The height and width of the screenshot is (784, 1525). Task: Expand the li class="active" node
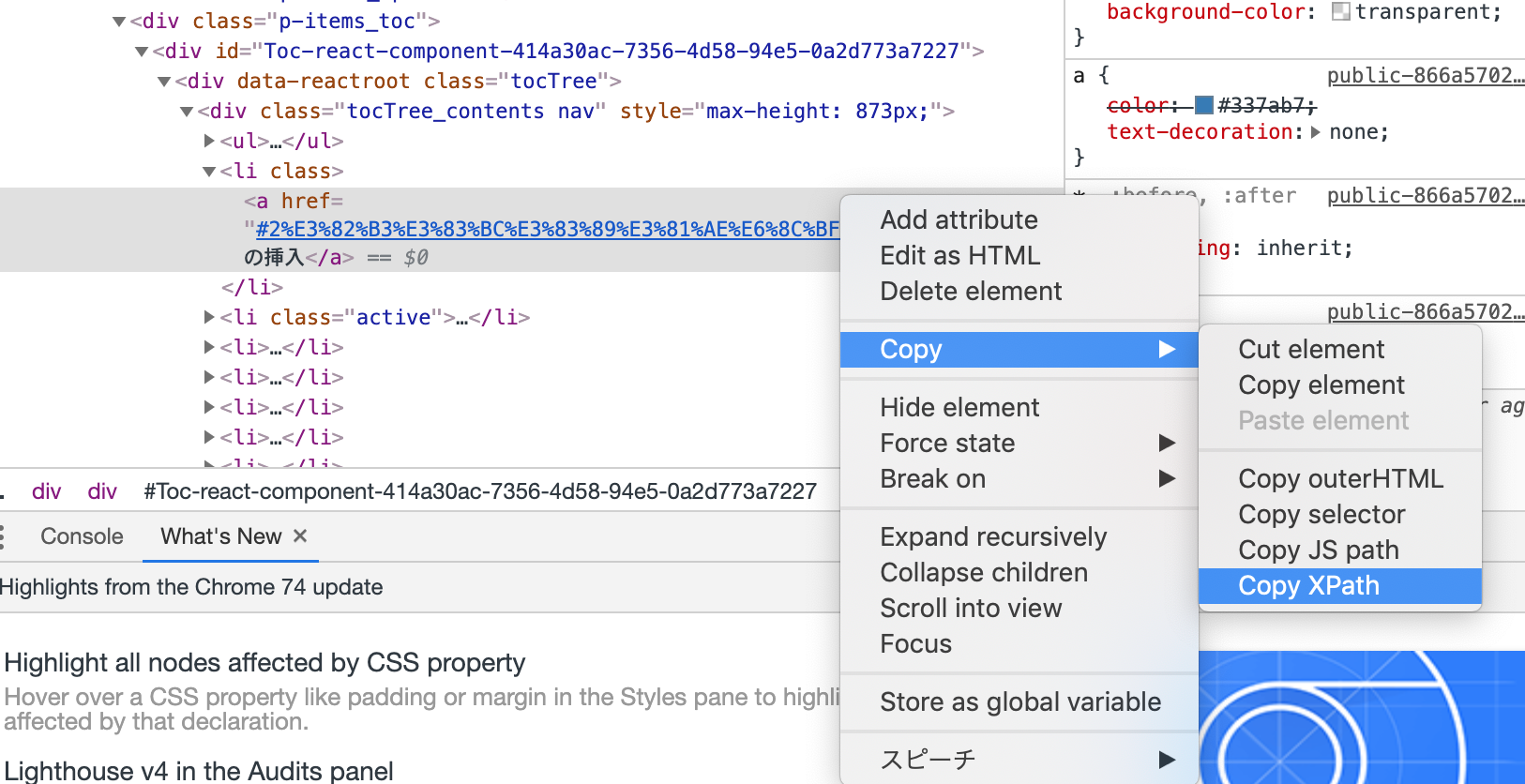pos(209,317)
